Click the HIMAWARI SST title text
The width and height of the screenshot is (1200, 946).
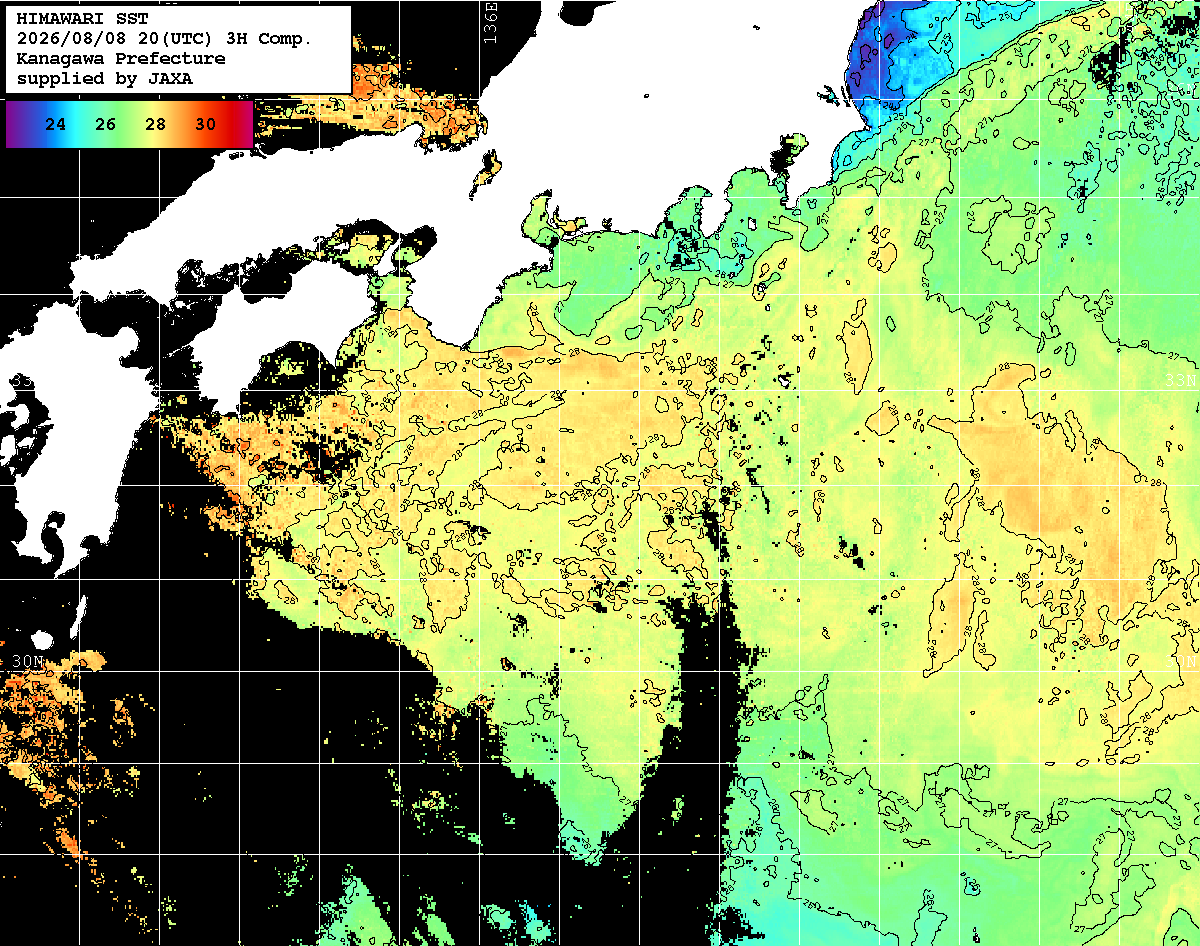point(82,19)
